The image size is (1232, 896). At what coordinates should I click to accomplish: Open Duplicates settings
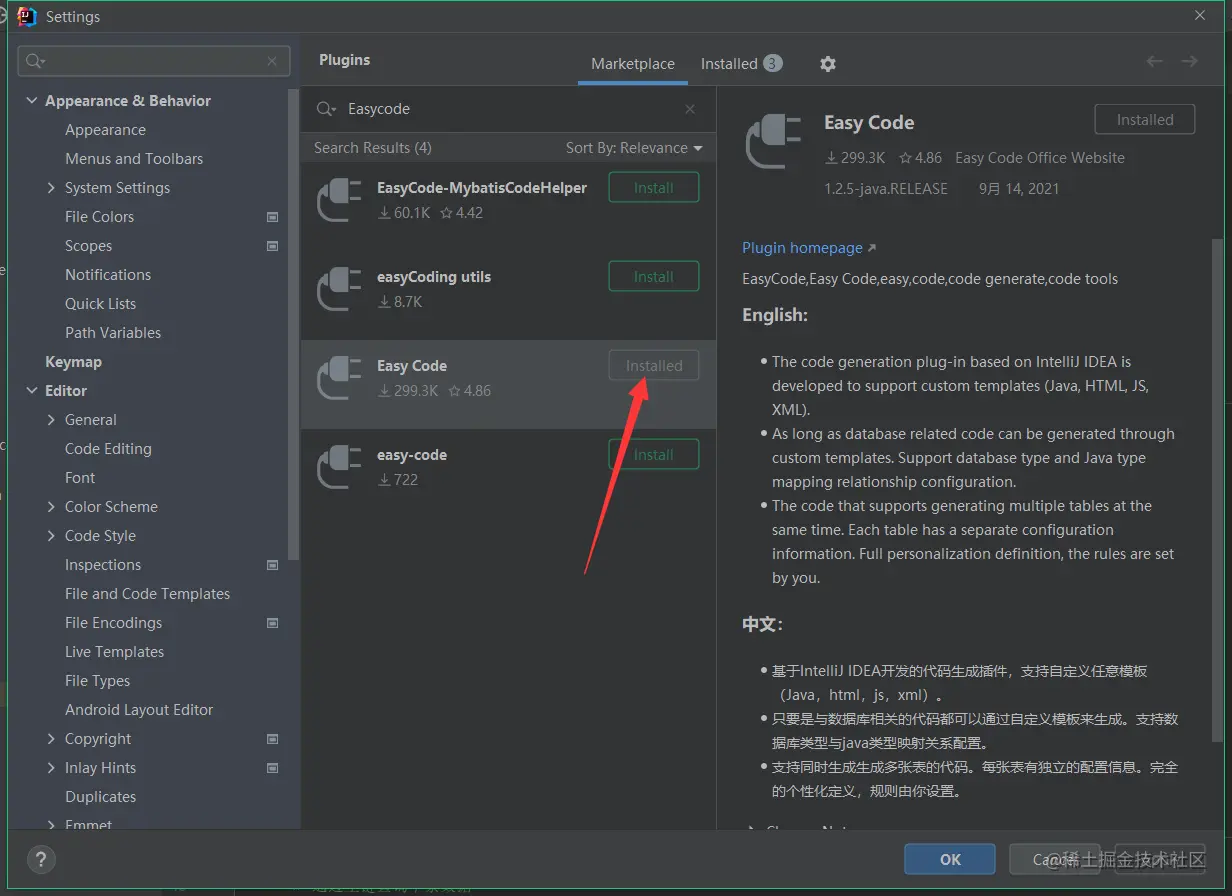(x=100, y=797)
